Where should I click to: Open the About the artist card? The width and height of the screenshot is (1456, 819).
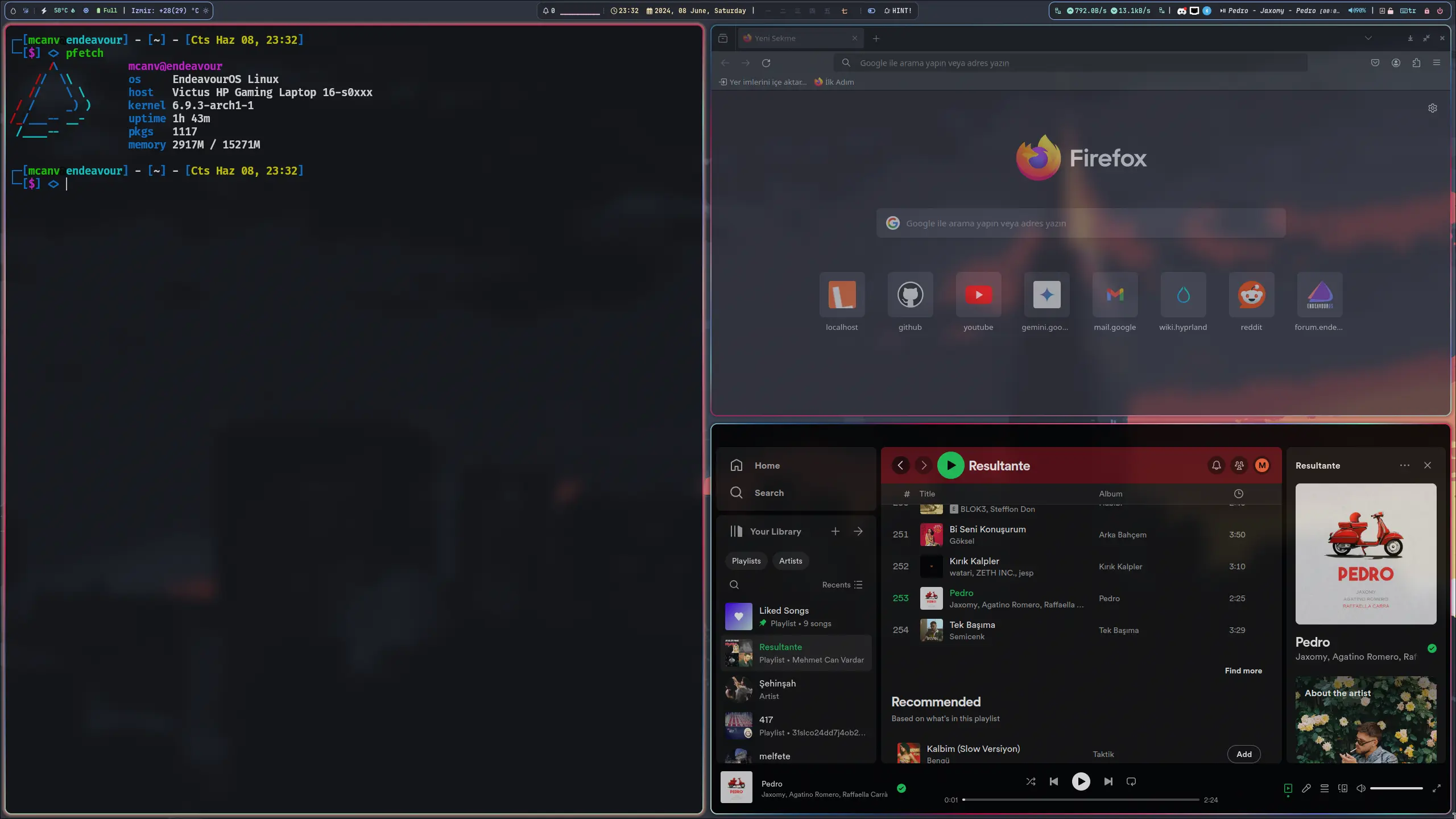(1366, 719)
